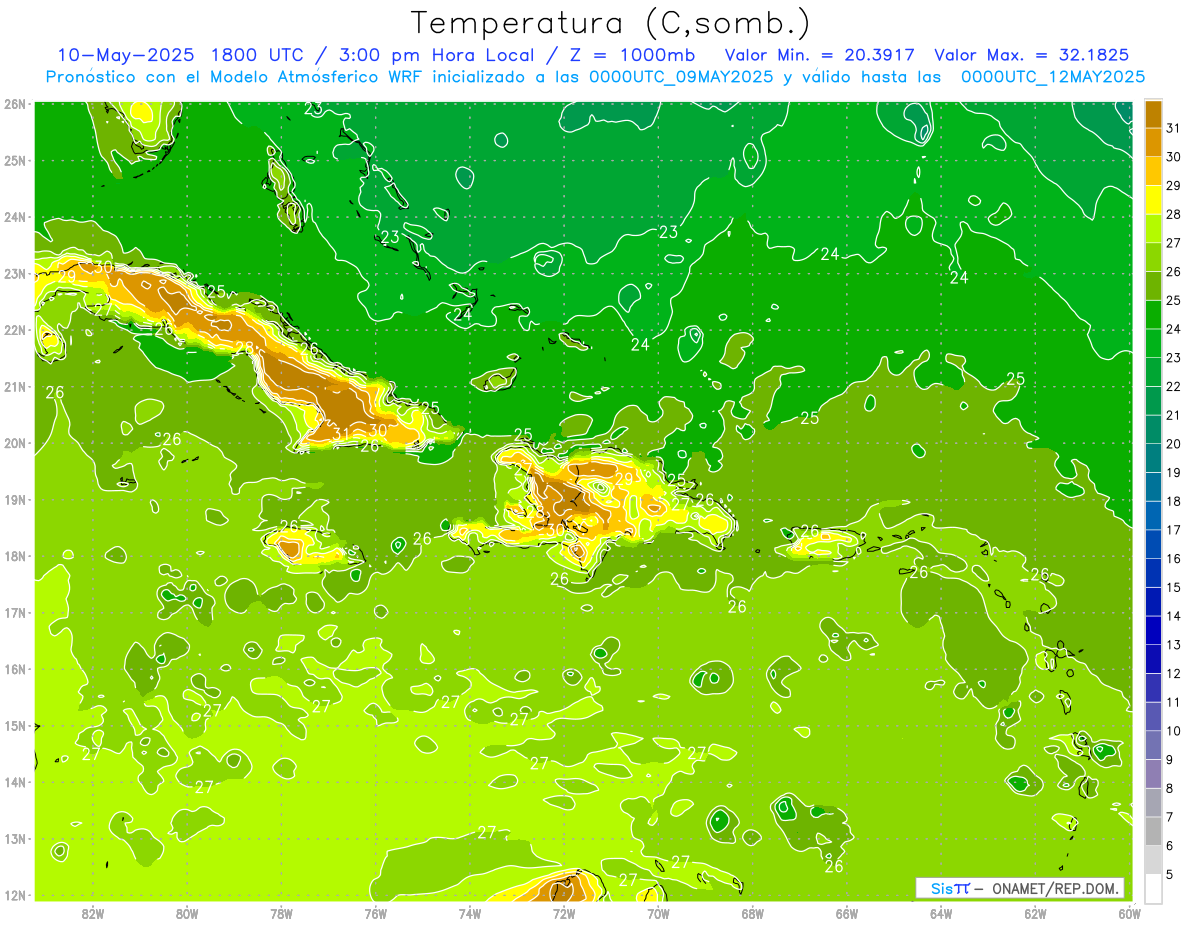
Task: Click the 15N latitude axis label
Action: click(14, 725)
